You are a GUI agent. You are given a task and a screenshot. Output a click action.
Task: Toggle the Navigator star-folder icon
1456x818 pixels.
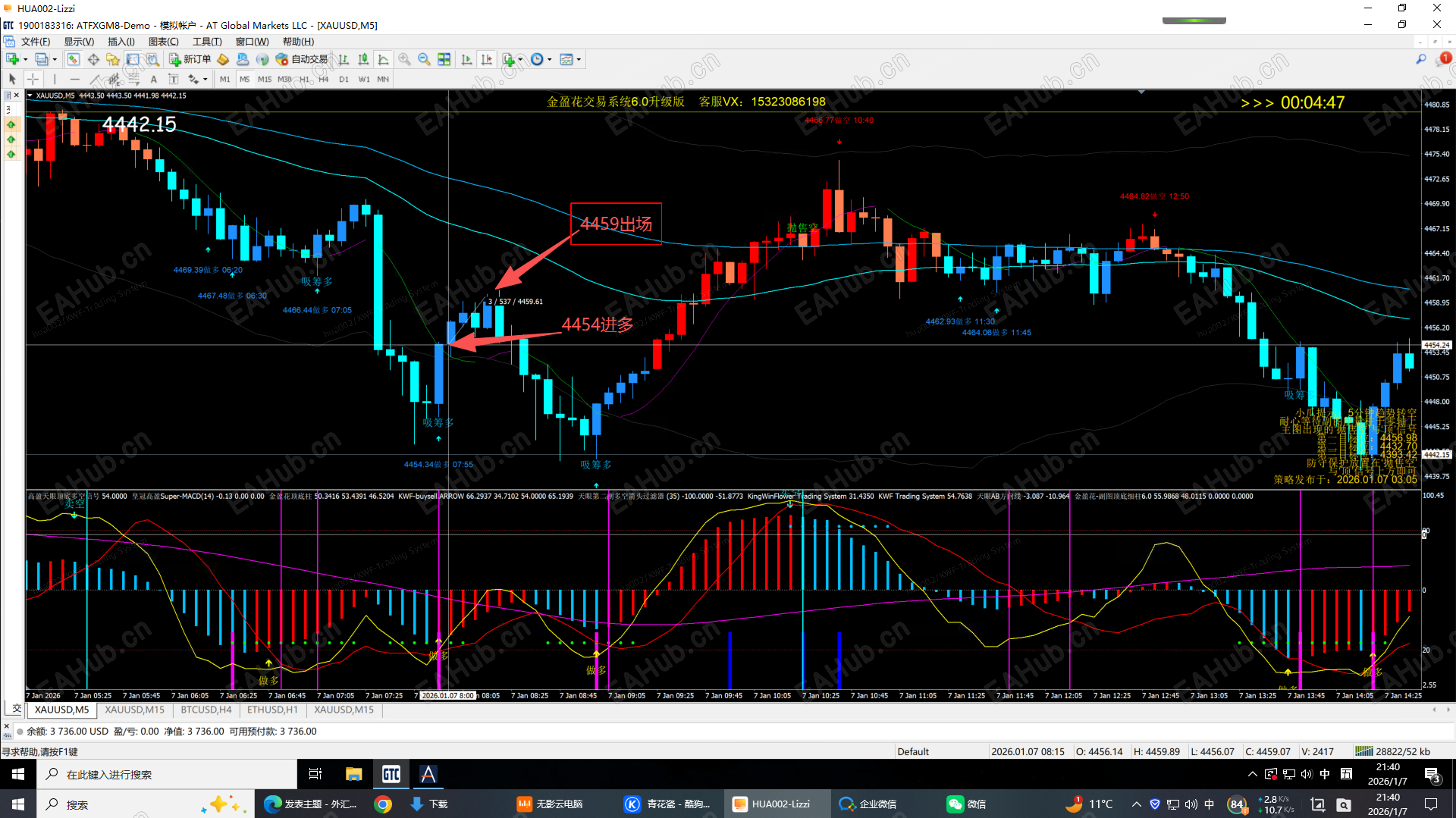(113, 59)
